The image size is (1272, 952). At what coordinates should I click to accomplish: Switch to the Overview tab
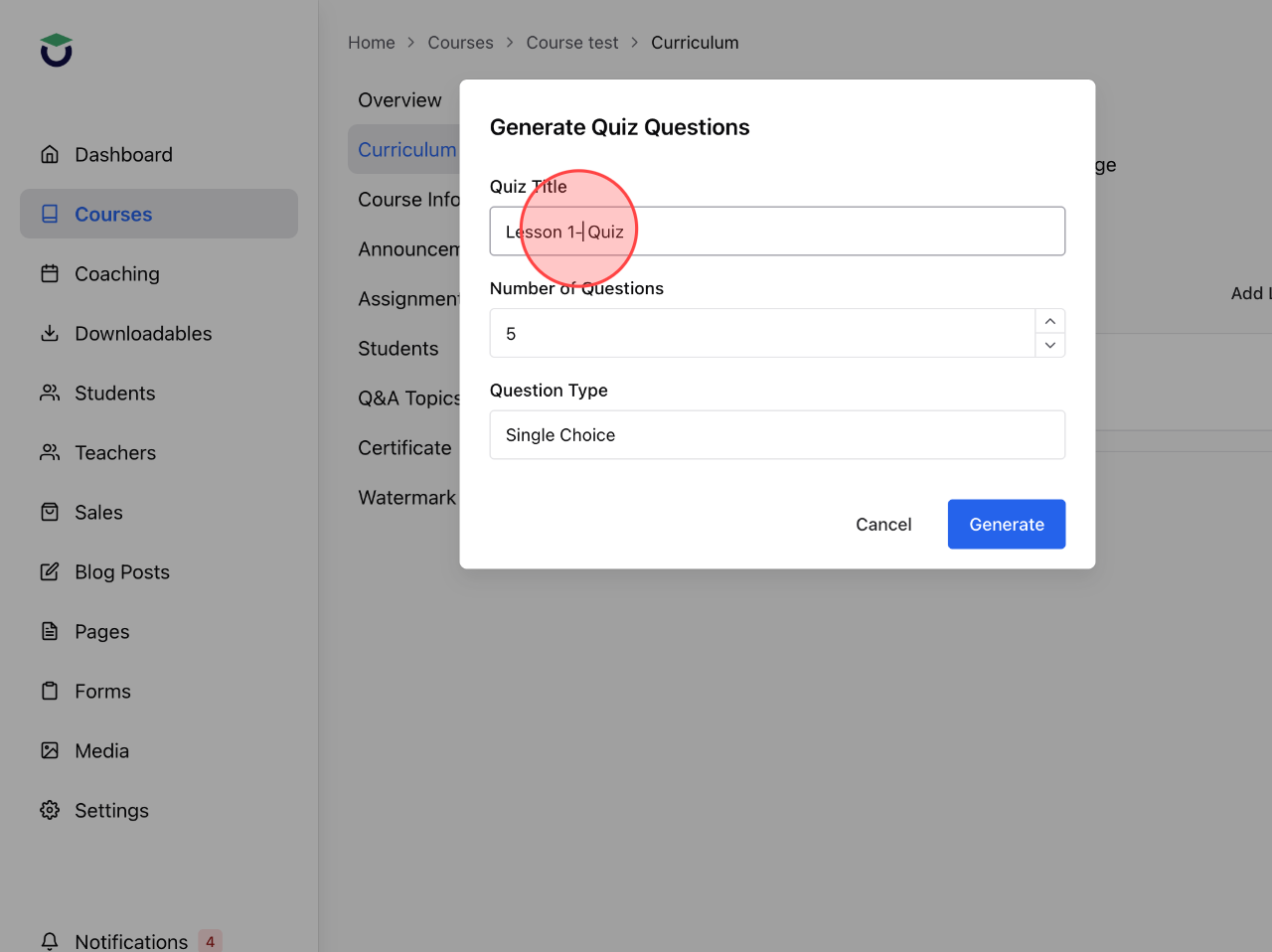[x=399, y=99]
